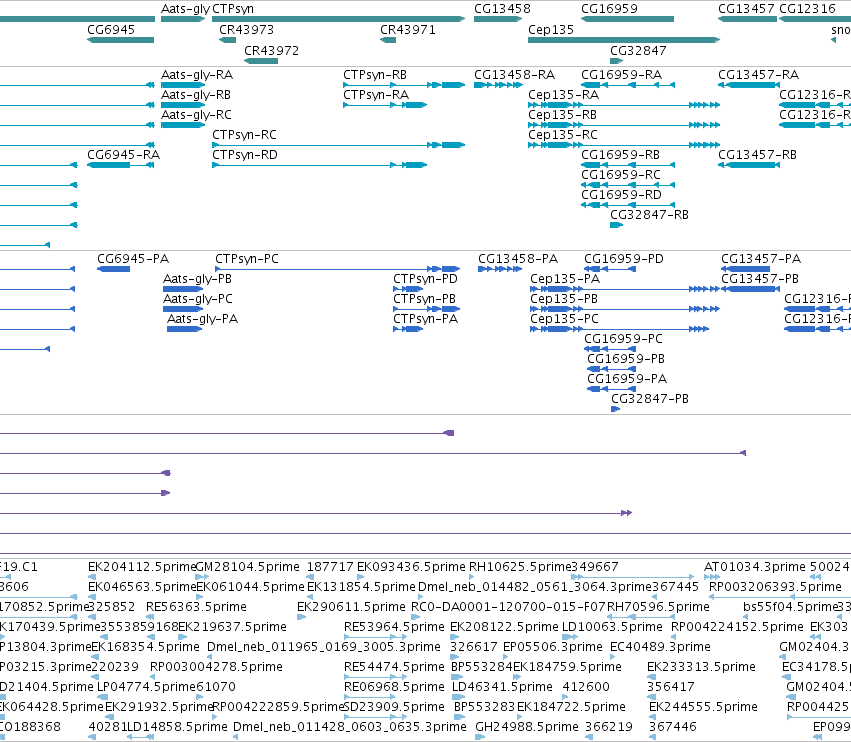Click the SD23909.5prime EST label
The image size is (851, 742).
click(x=395, y=707)
